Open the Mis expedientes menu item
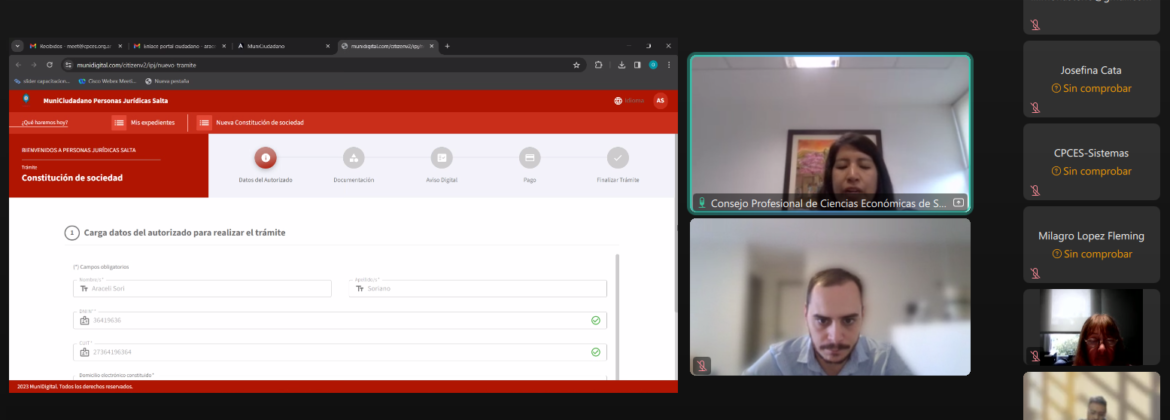 [x=145, y=123]
